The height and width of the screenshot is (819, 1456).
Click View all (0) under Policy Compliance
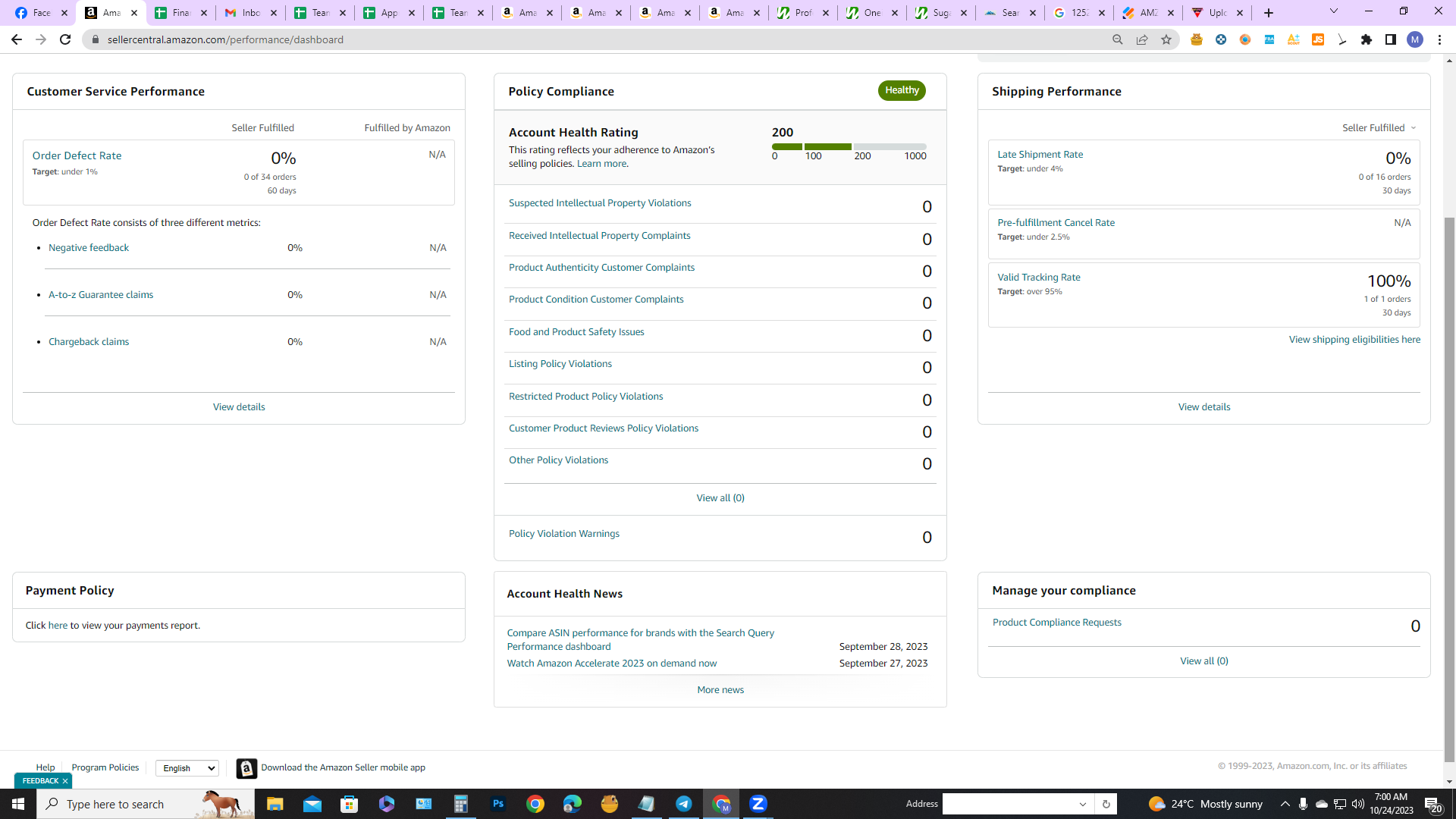(x=720, y=498)
